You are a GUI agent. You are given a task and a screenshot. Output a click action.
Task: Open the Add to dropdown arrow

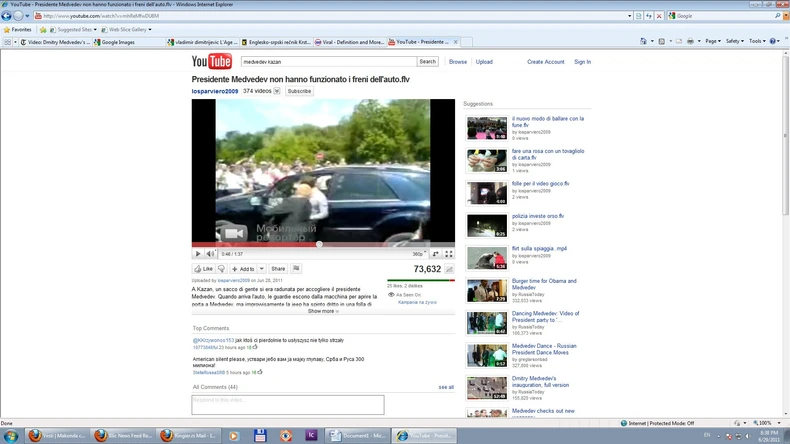[260, 269]
